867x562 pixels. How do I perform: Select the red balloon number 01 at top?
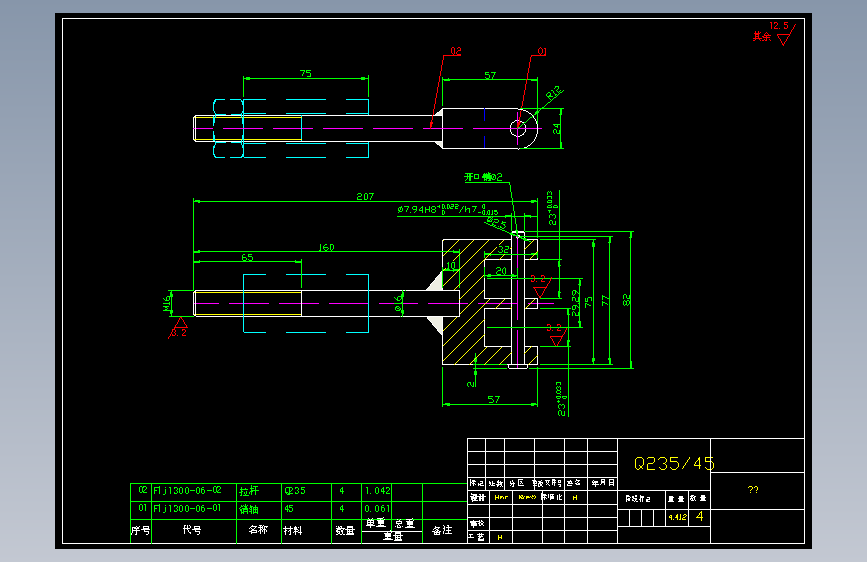pos(542,51)
